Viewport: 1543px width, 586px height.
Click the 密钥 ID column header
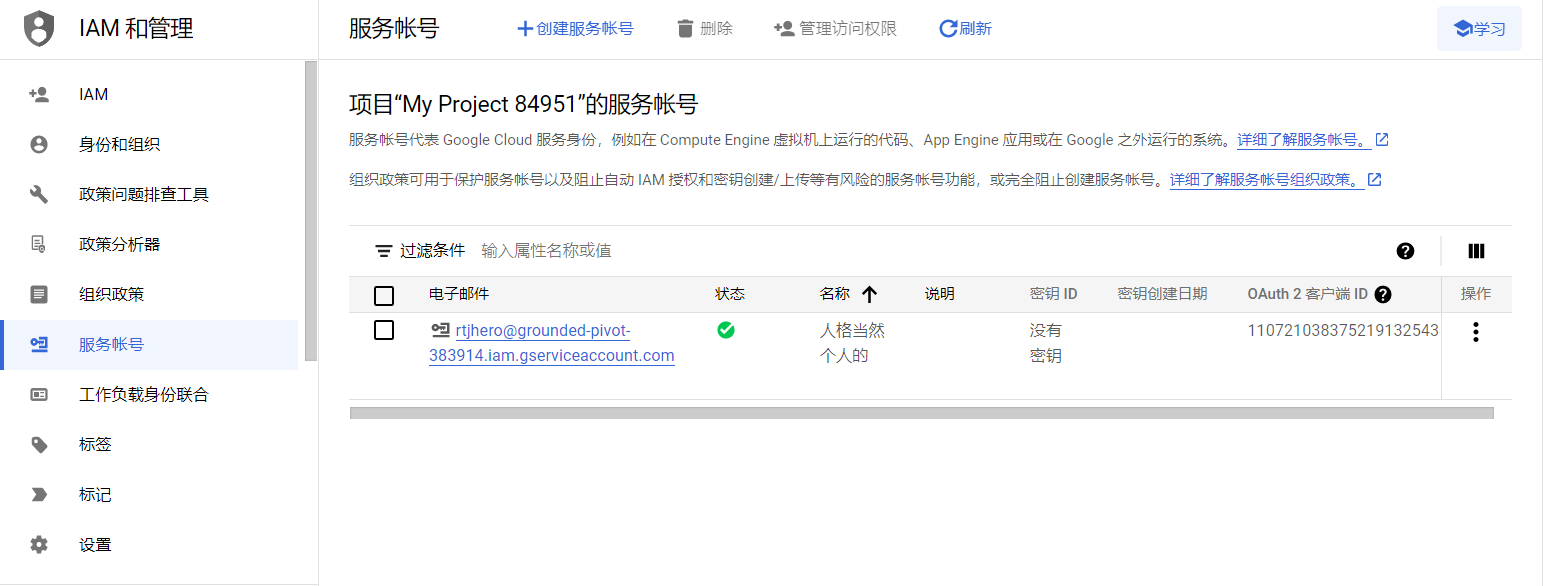[x=1054, y=294]
